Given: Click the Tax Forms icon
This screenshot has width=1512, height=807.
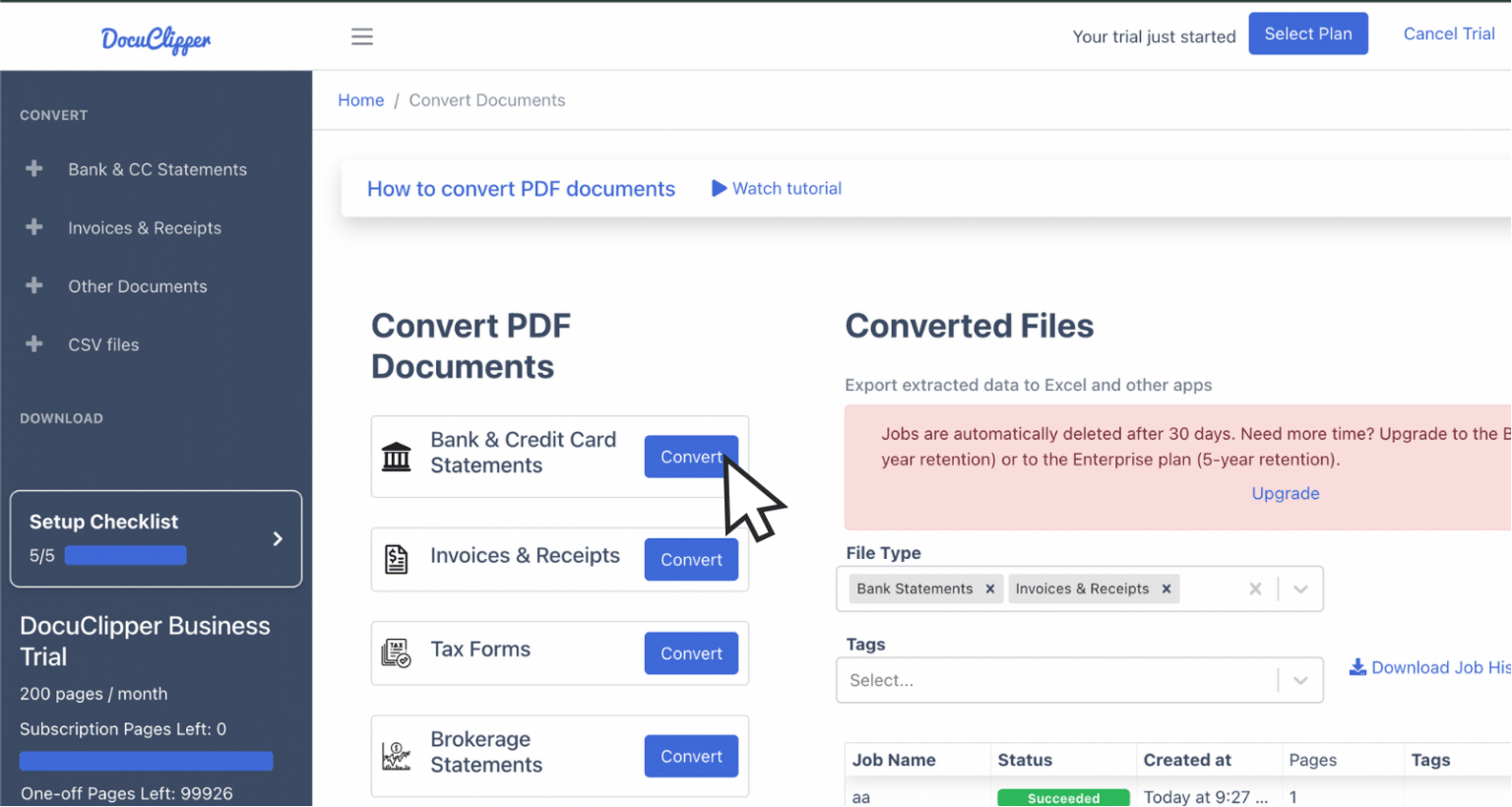Looking at the screenshot, I should coord(398,652).
